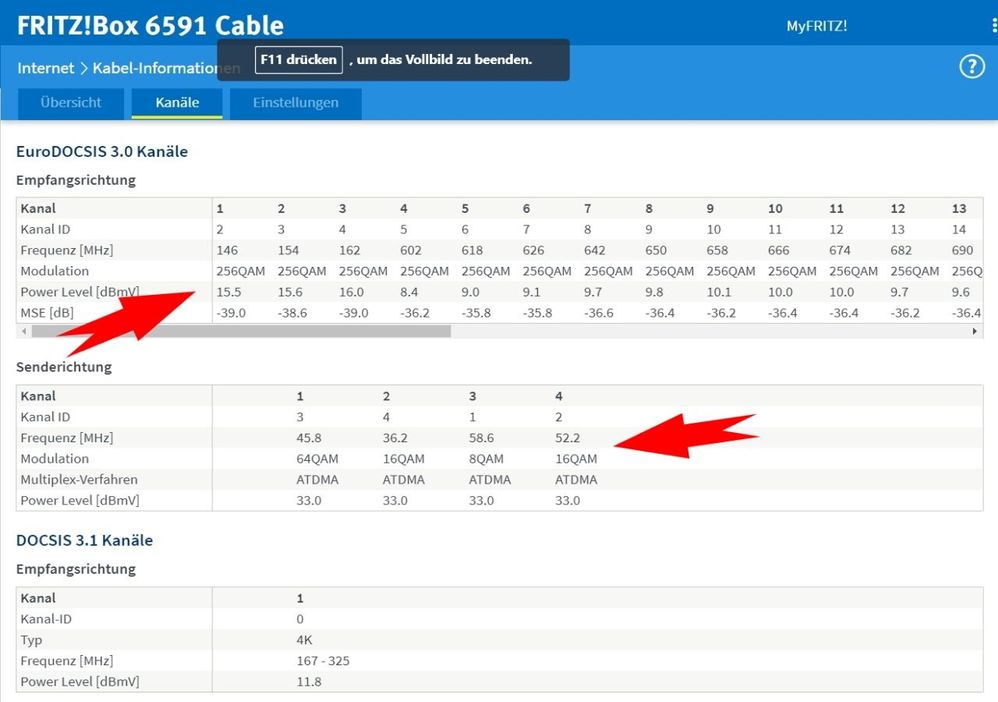The height and width of the screenshot is (702, 998).
Task: Click the DOCSIS 3.1 power level 11.8
Action: click(x=309, y=682)
